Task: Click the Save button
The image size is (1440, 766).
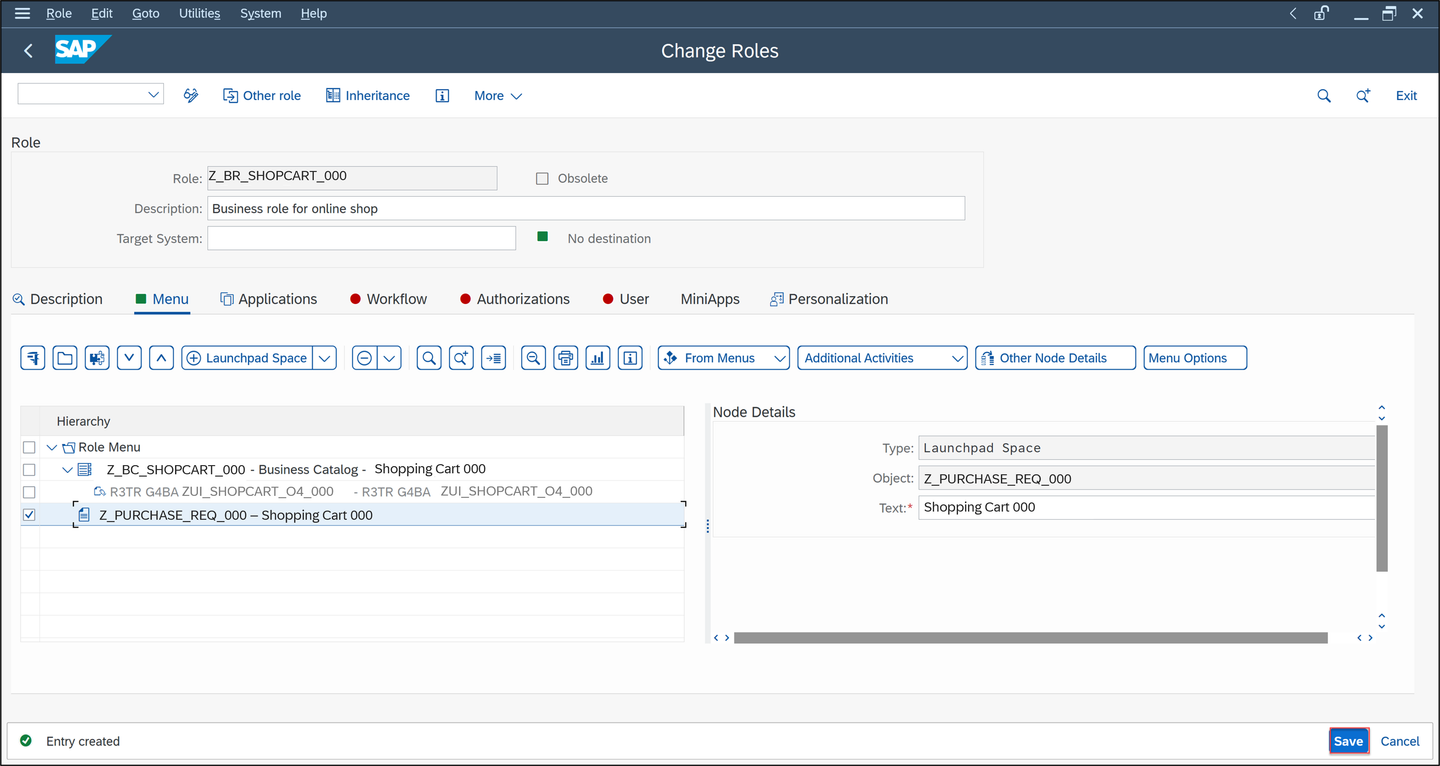Action: coord(1348,741)
